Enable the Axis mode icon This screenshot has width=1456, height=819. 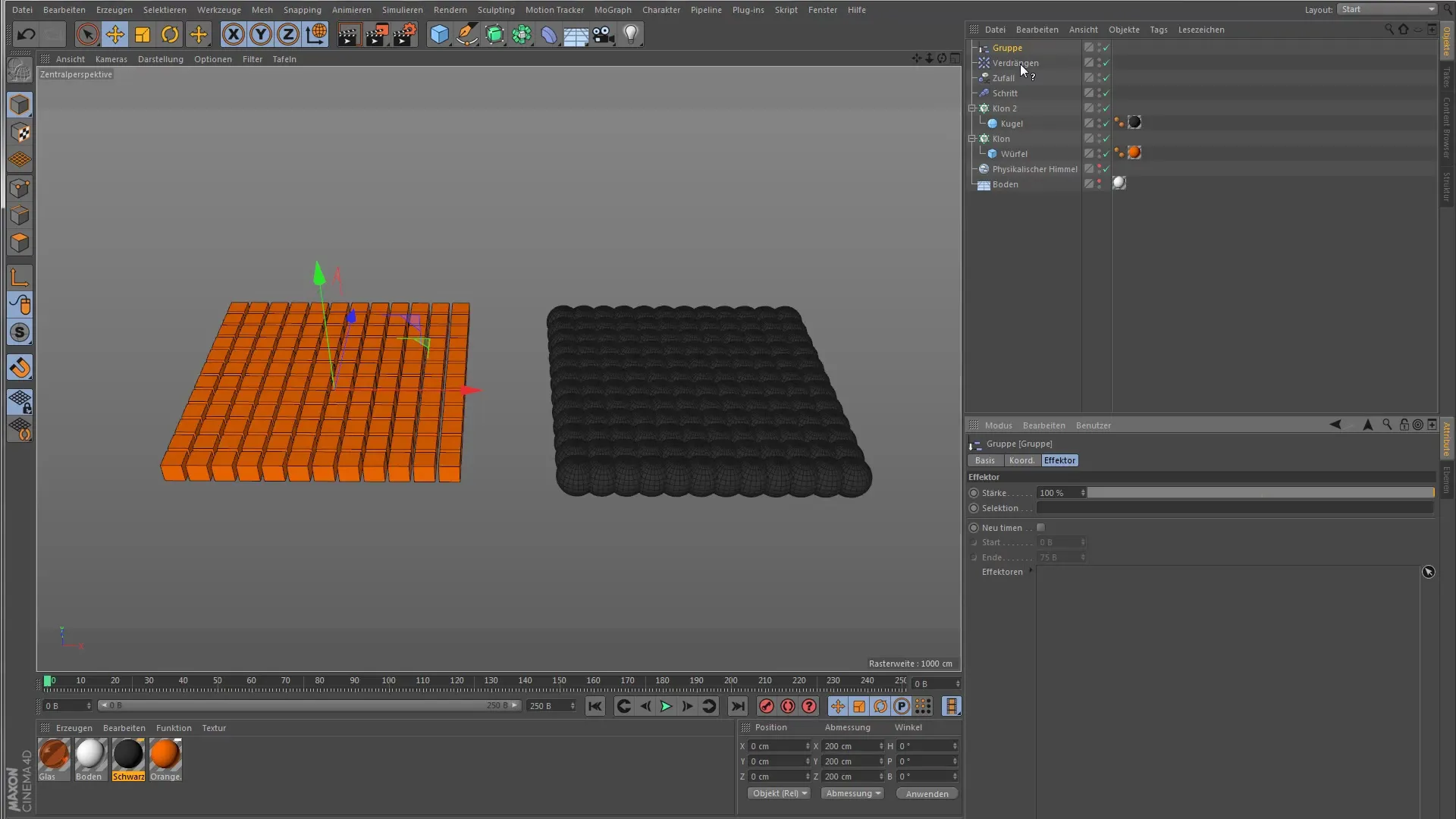(x=20, y=278)
